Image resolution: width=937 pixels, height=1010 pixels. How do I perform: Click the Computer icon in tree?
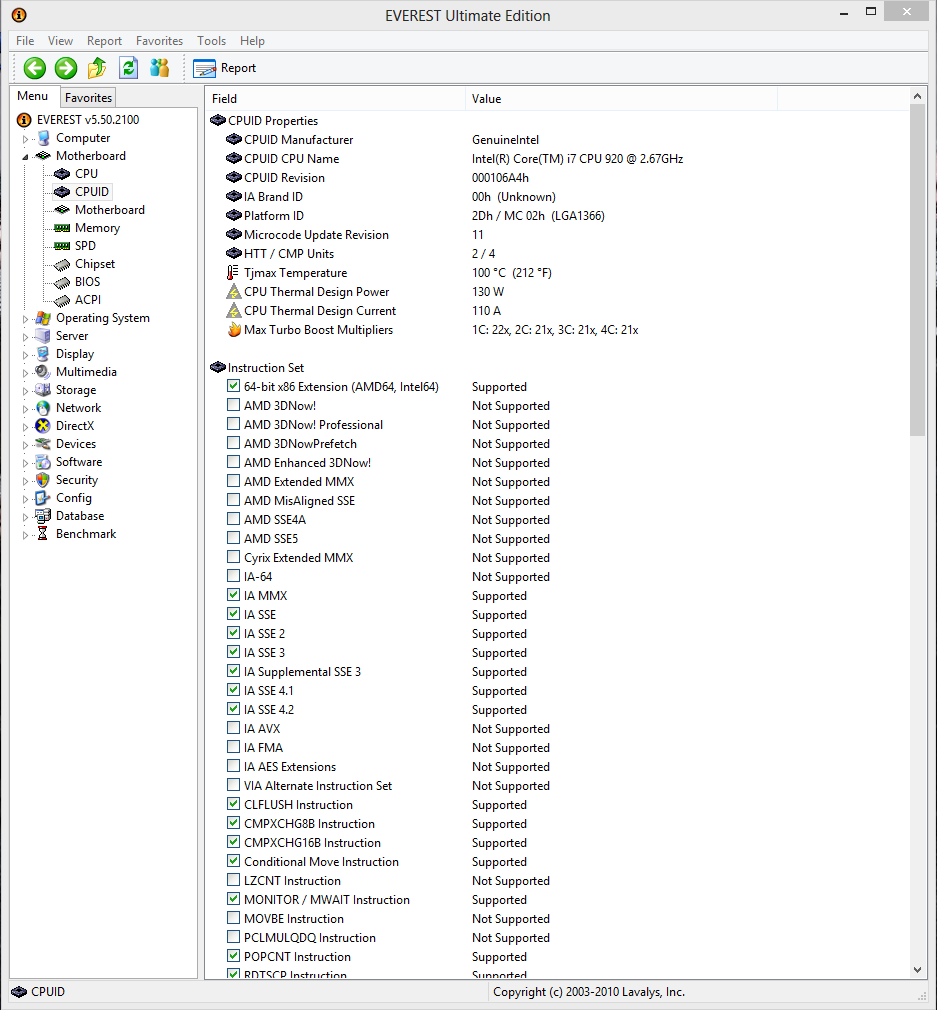(x=43, y=138)
